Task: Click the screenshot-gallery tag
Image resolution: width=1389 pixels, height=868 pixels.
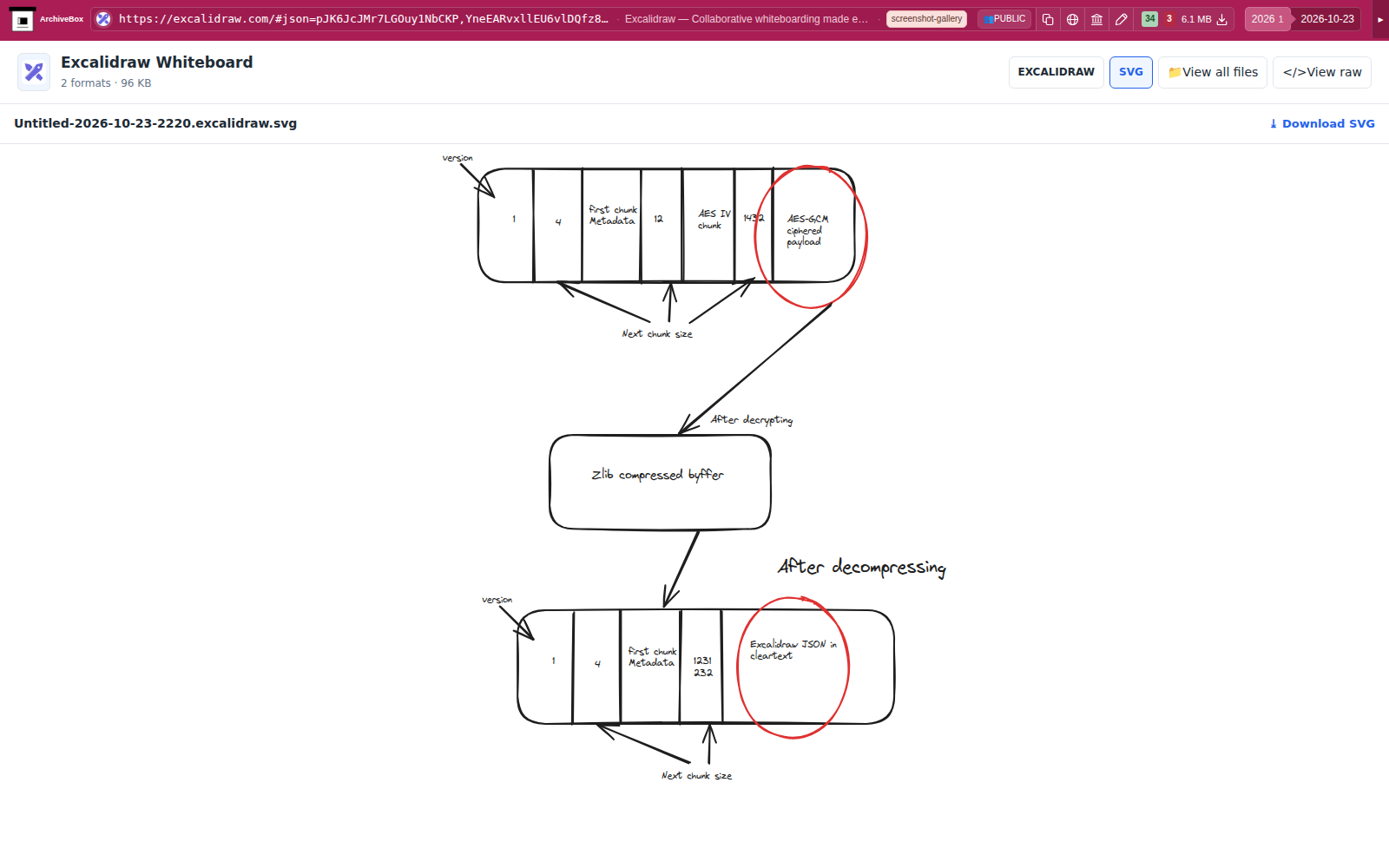Action: click(x=926, y=19)
